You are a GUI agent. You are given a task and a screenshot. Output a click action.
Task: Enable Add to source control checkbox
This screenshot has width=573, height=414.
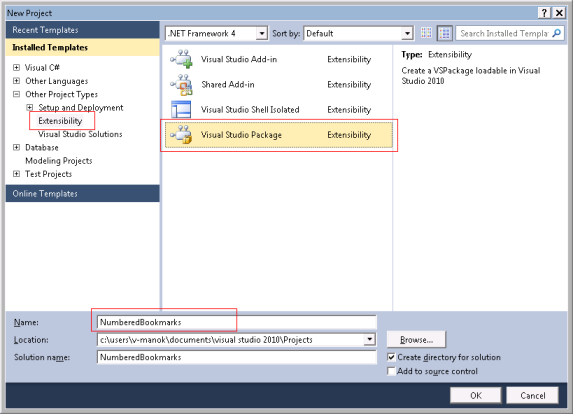pos(391,371)
